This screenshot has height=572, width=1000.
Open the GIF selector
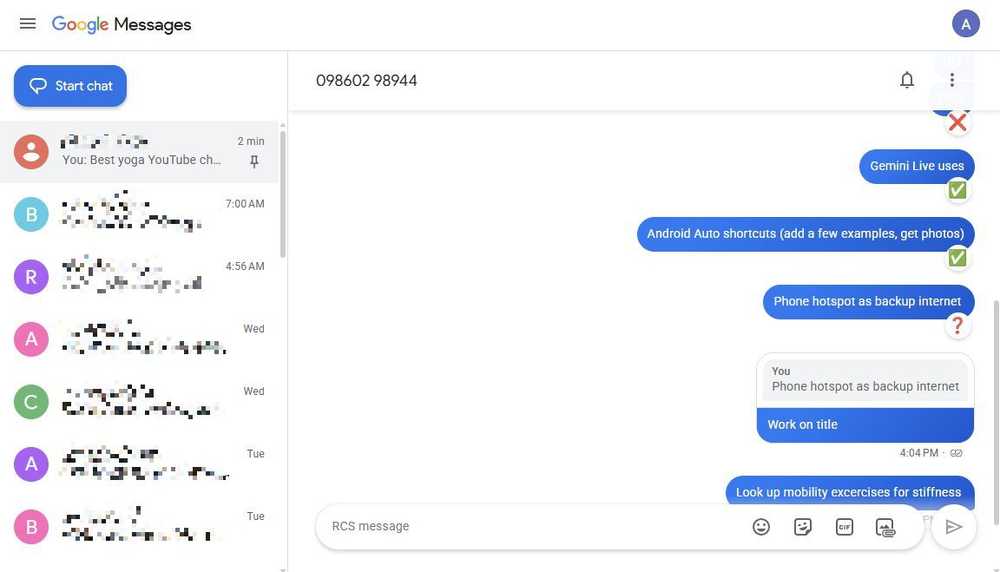click(x=844, y=527)
